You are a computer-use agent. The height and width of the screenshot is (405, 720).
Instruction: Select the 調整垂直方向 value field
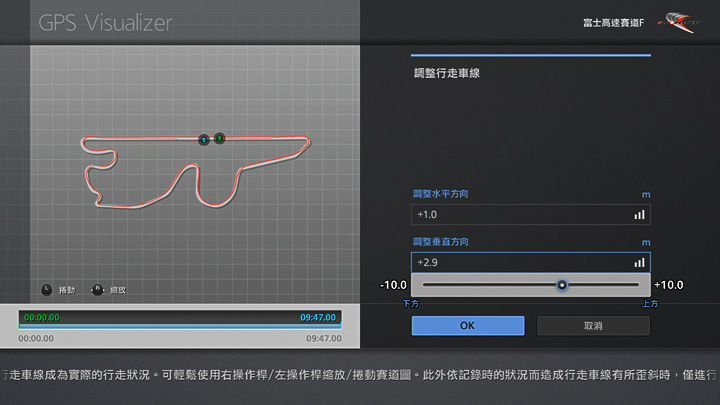coord(520,262)
